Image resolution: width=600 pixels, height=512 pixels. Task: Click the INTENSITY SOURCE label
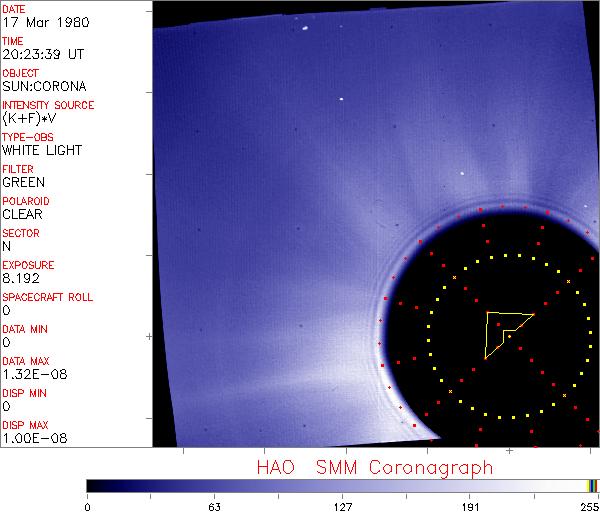click(x=48, y=105)
